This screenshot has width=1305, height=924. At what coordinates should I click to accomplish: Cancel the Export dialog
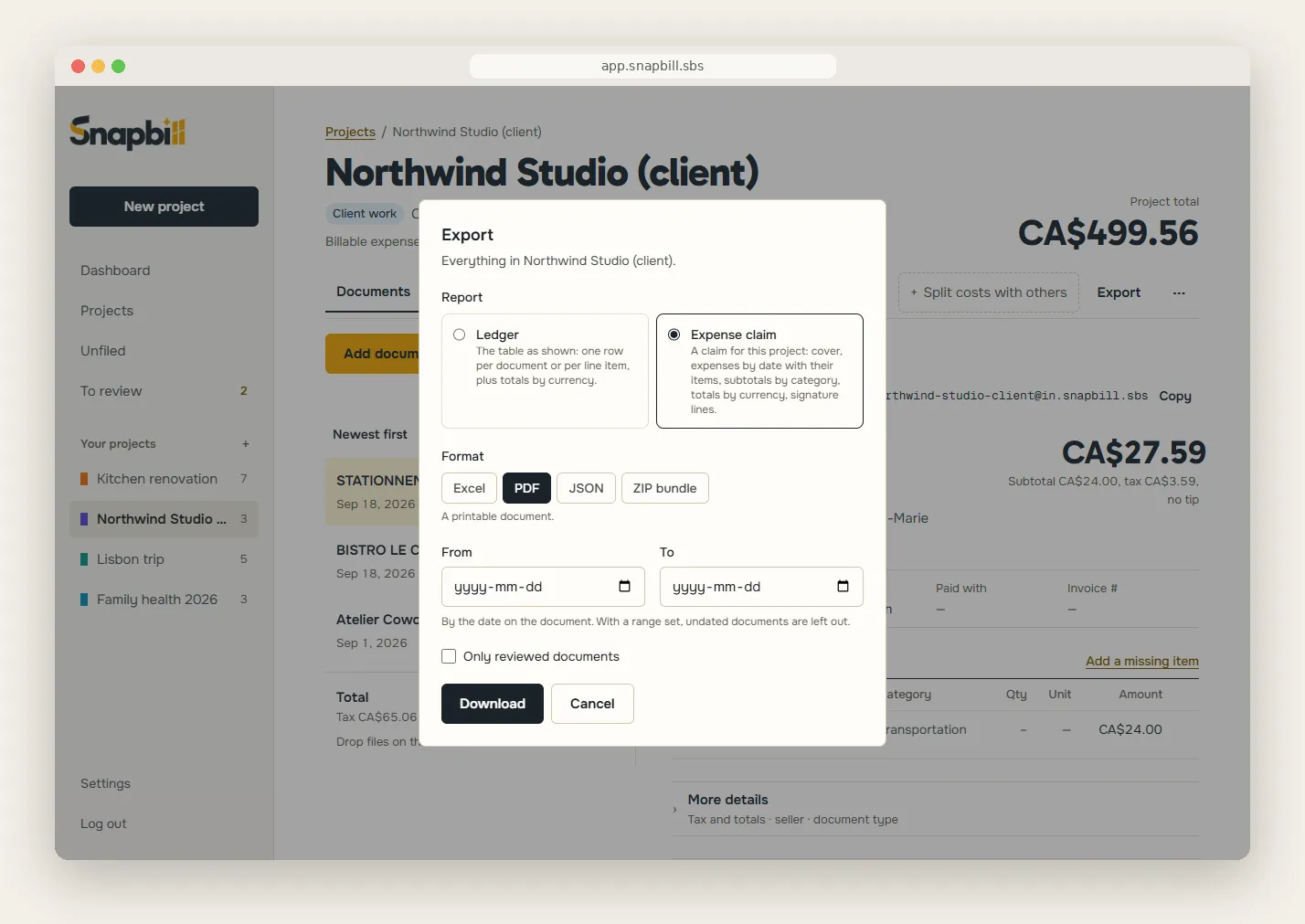[592, 704]
